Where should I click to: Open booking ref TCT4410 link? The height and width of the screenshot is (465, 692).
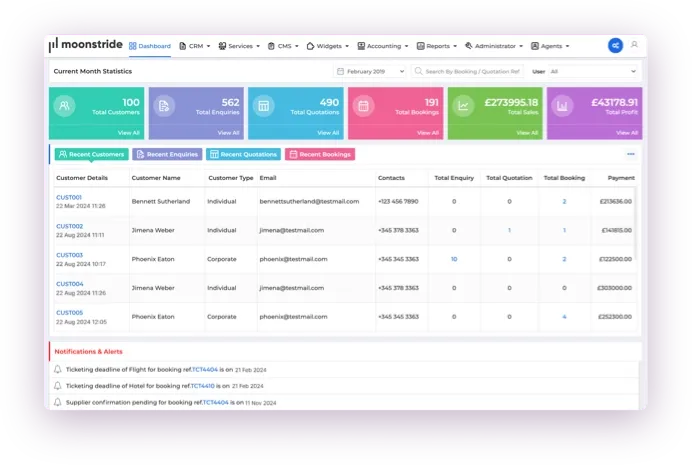(202, 386)
